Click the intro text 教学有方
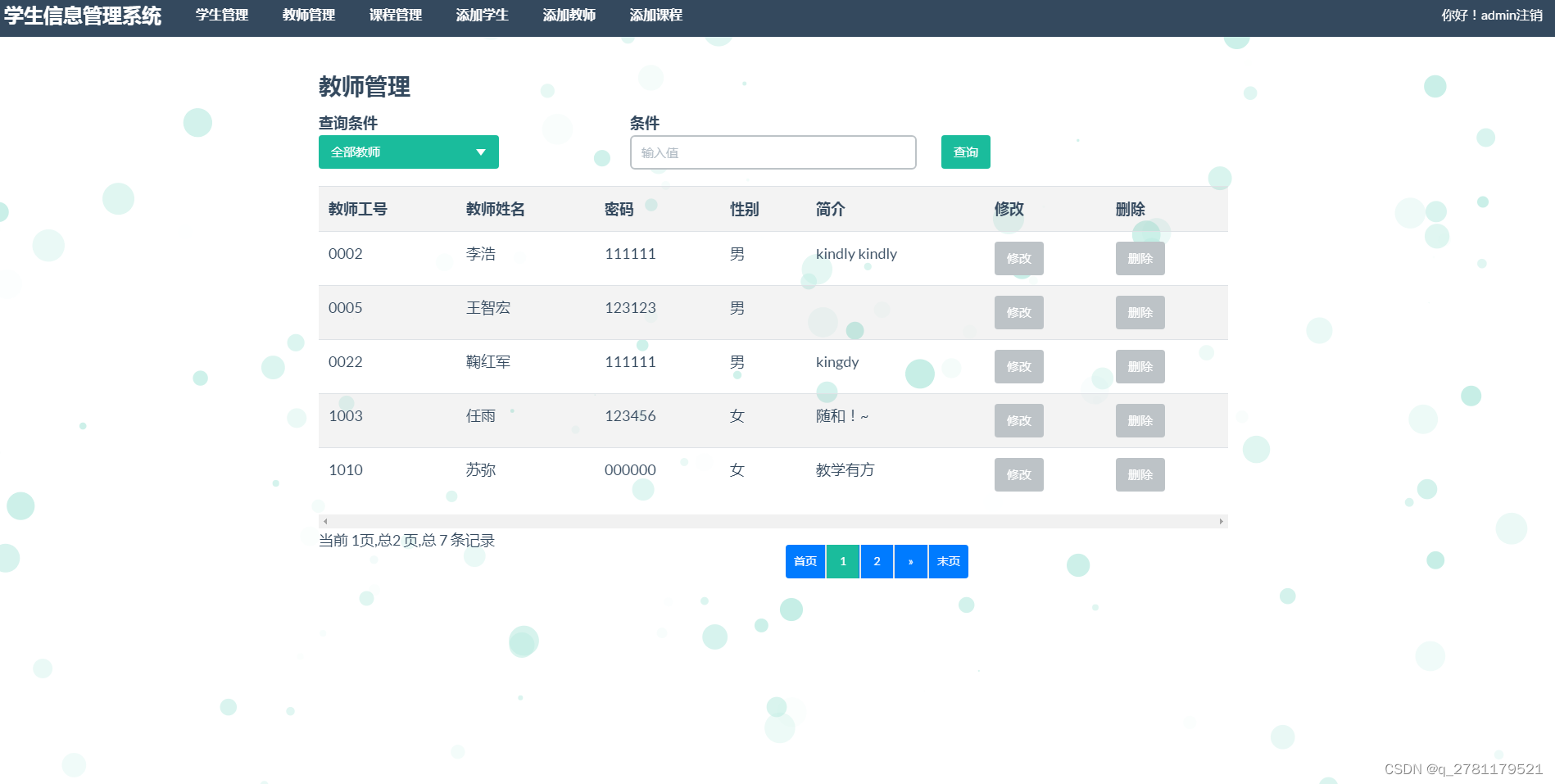The width and height of the screenshot is (1555, 784). click(846, 470)
